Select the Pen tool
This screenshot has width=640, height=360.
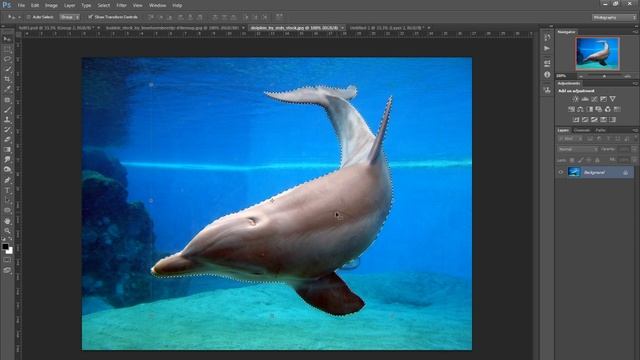(x=7, y=180)
